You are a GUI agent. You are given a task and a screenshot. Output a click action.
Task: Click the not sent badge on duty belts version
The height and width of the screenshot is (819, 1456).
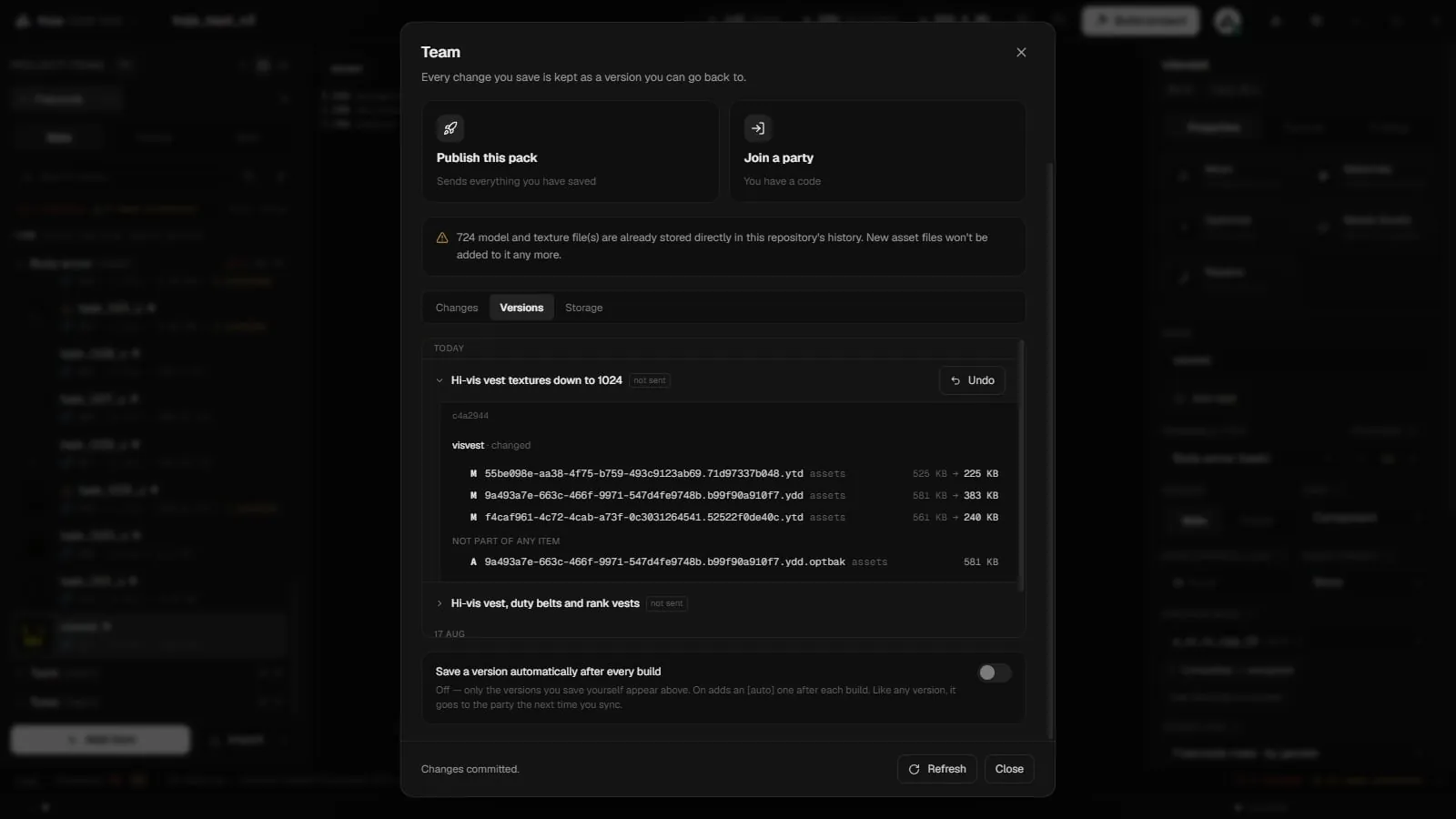click(667, 603)
